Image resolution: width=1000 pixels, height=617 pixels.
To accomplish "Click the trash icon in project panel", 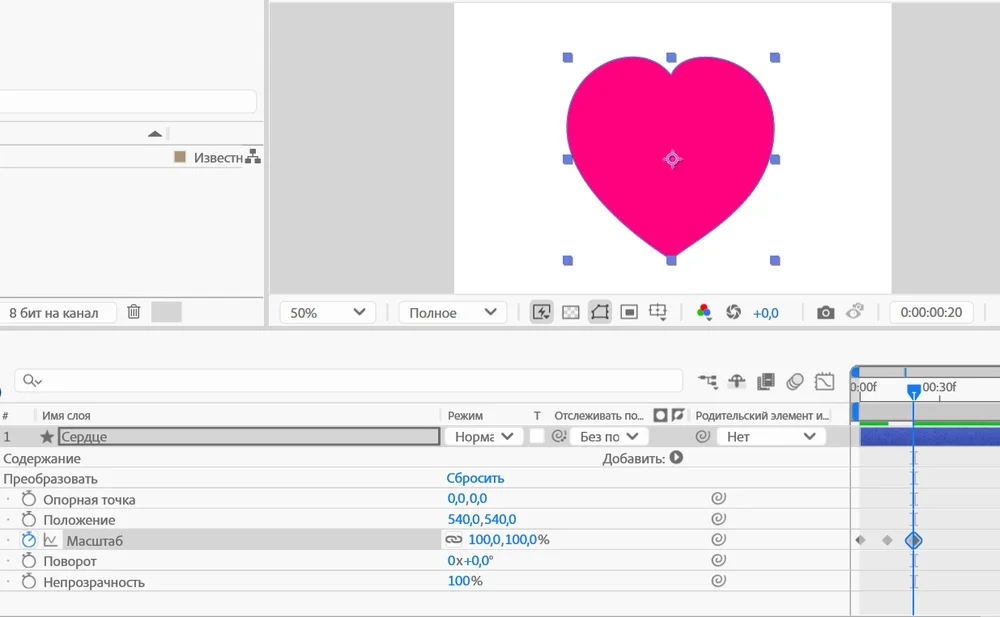I will [x=134, y=312].
